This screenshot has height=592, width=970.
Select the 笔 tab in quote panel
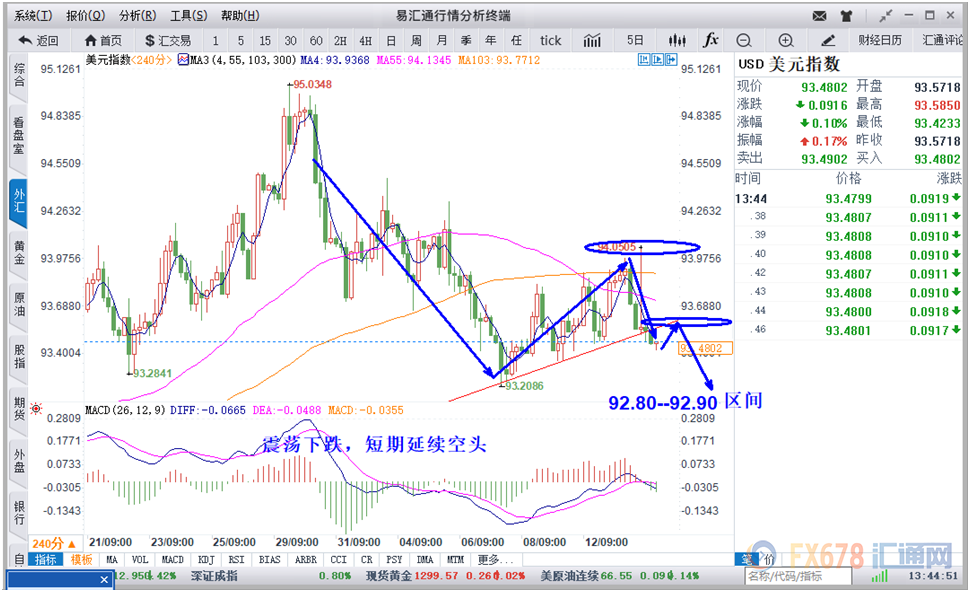747,560
